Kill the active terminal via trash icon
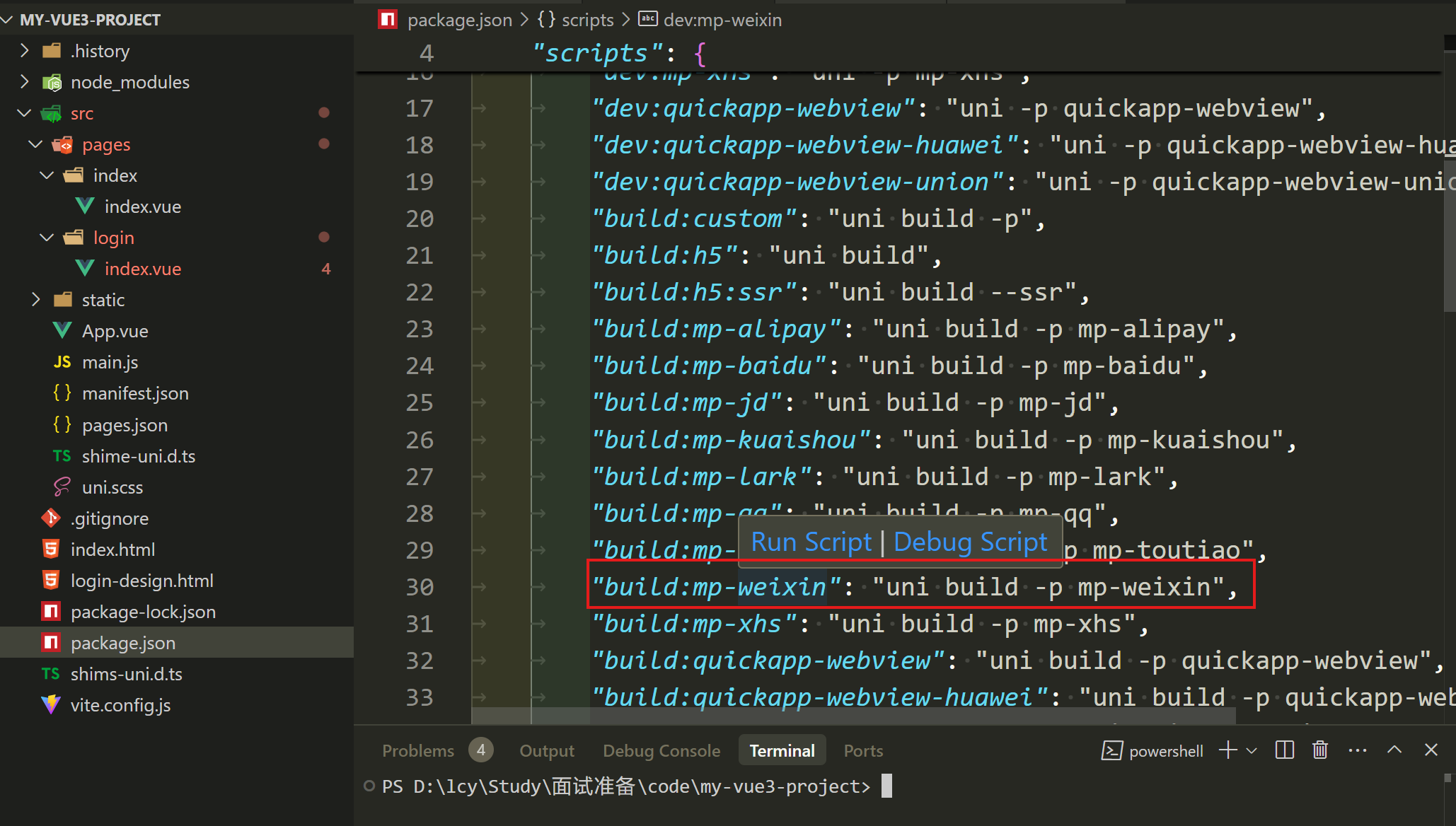 (x=1319, y=750)
